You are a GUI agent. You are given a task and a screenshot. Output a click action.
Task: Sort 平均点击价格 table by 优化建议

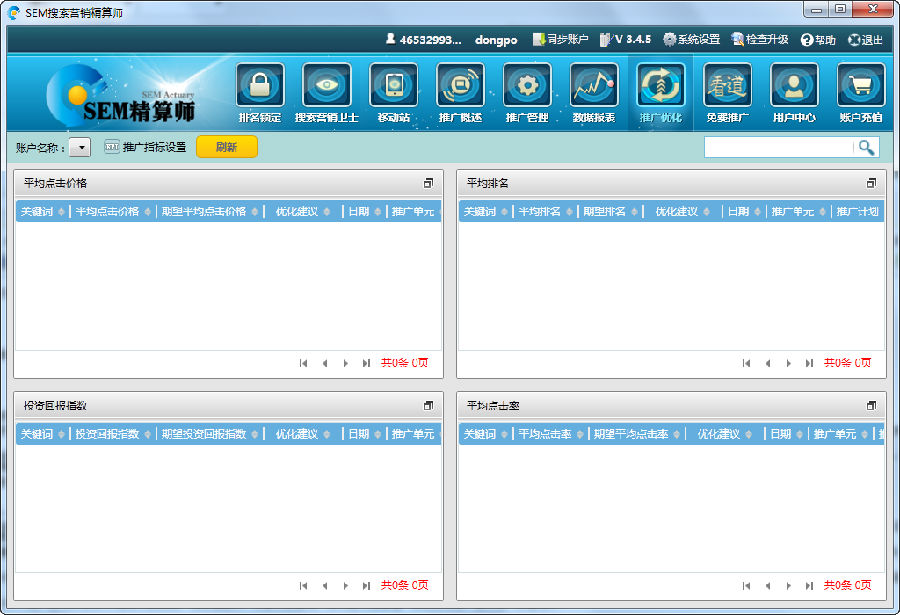[x=303, y=211]
